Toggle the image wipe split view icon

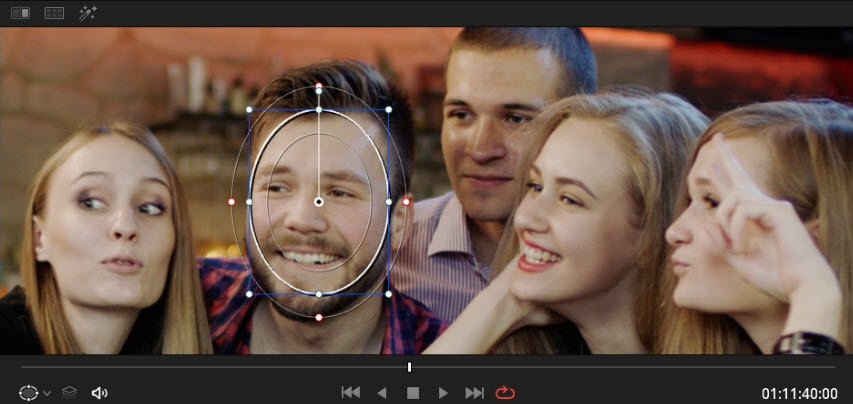point(20,13)
